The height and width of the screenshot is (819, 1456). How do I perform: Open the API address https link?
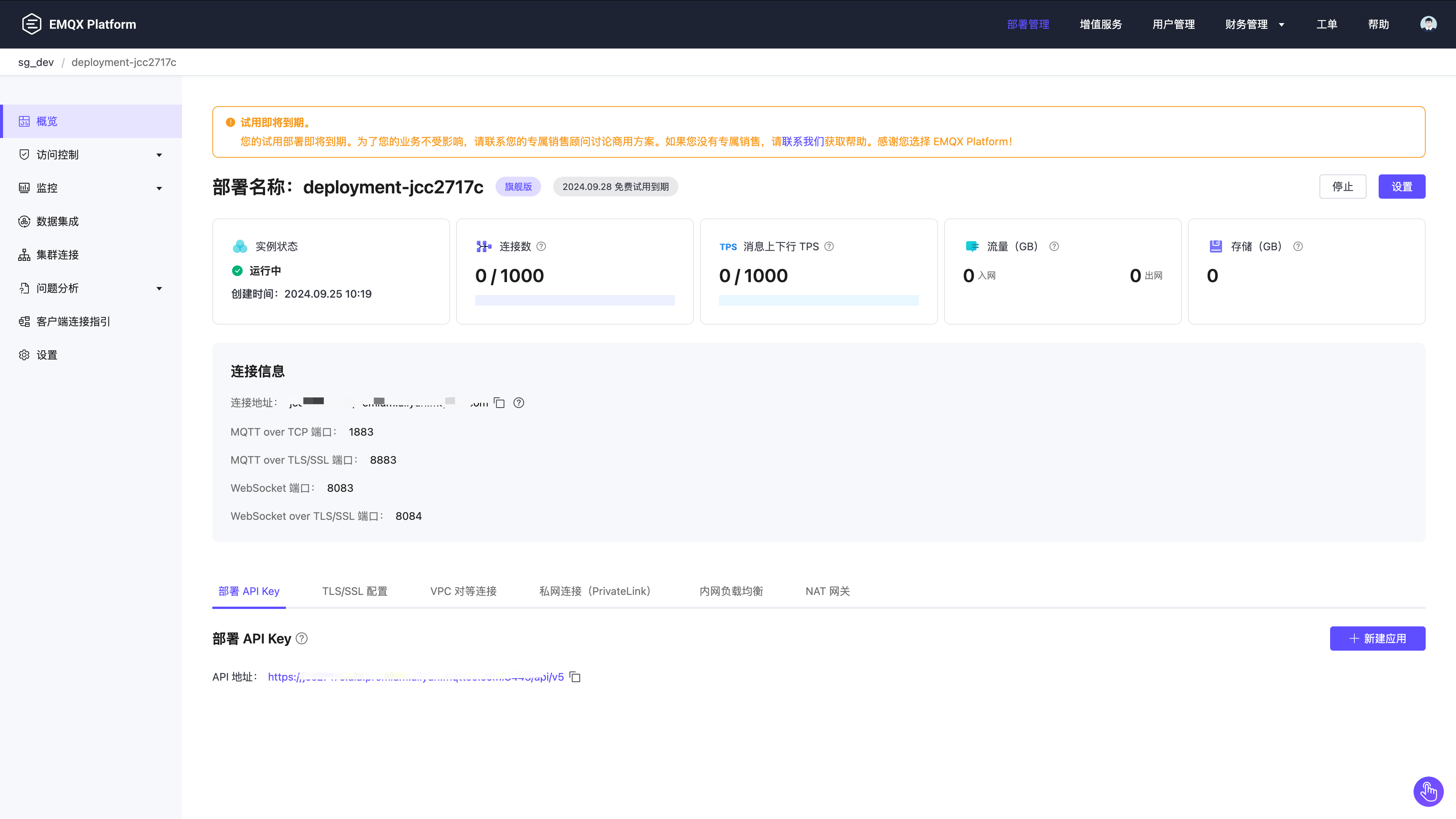tap(416, 676)
